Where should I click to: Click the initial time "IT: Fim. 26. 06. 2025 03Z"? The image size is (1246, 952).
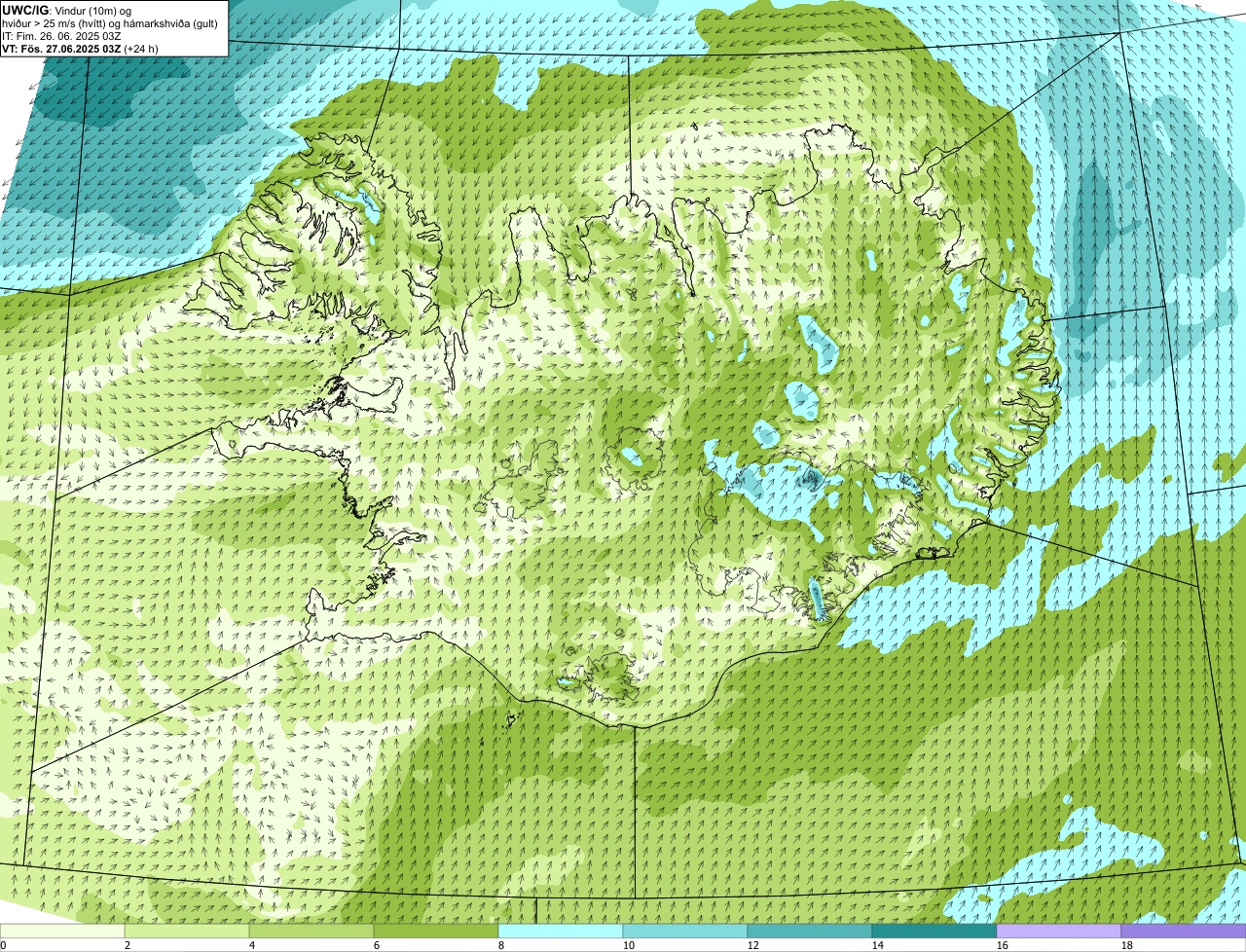point(62,35)
